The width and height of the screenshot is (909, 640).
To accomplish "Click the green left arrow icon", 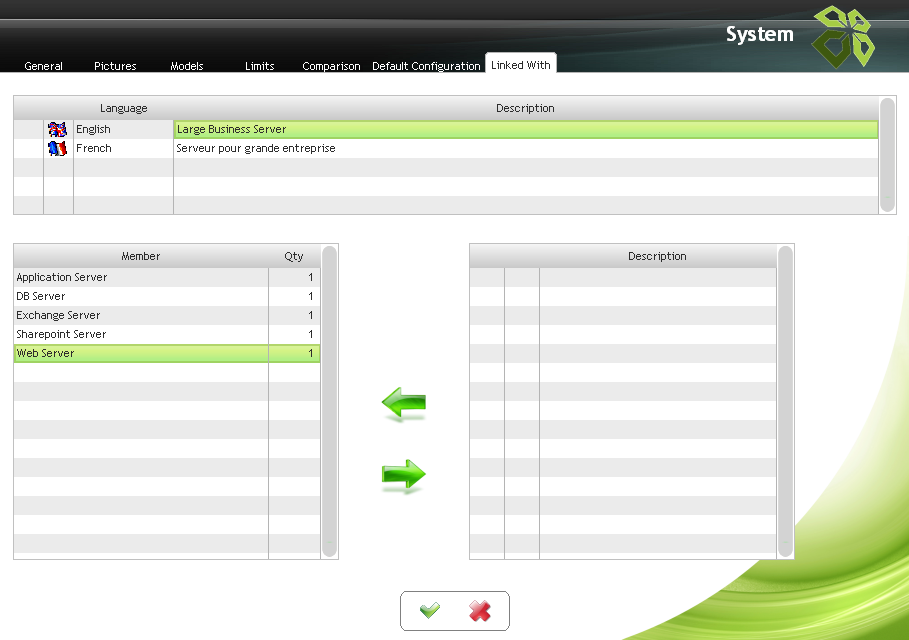I will [x=404, y=405].
